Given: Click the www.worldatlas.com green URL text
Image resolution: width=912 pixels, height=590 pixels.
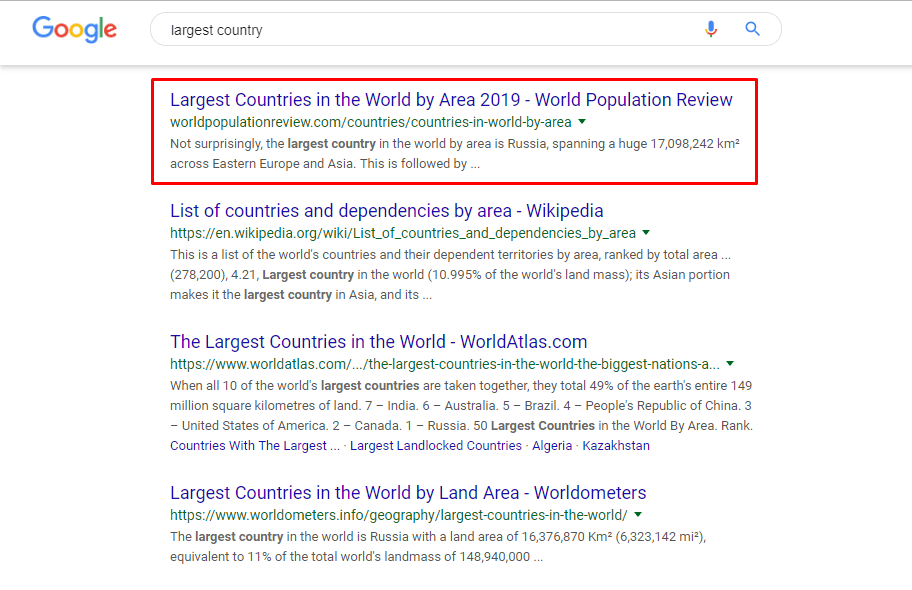Looking at the screenshot, I should [x=444, y=364].
